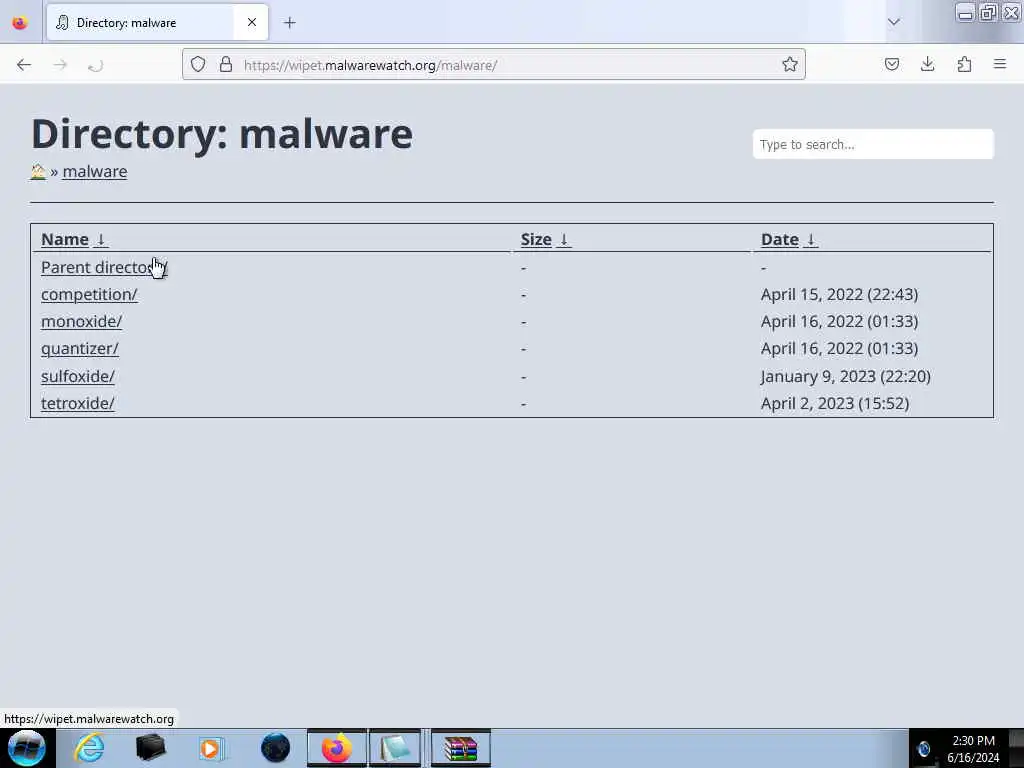Open the tetroxide/ folder
The height and width of the screenshot is (768, 1024).
pyautogui.click(x=78, y=404)
